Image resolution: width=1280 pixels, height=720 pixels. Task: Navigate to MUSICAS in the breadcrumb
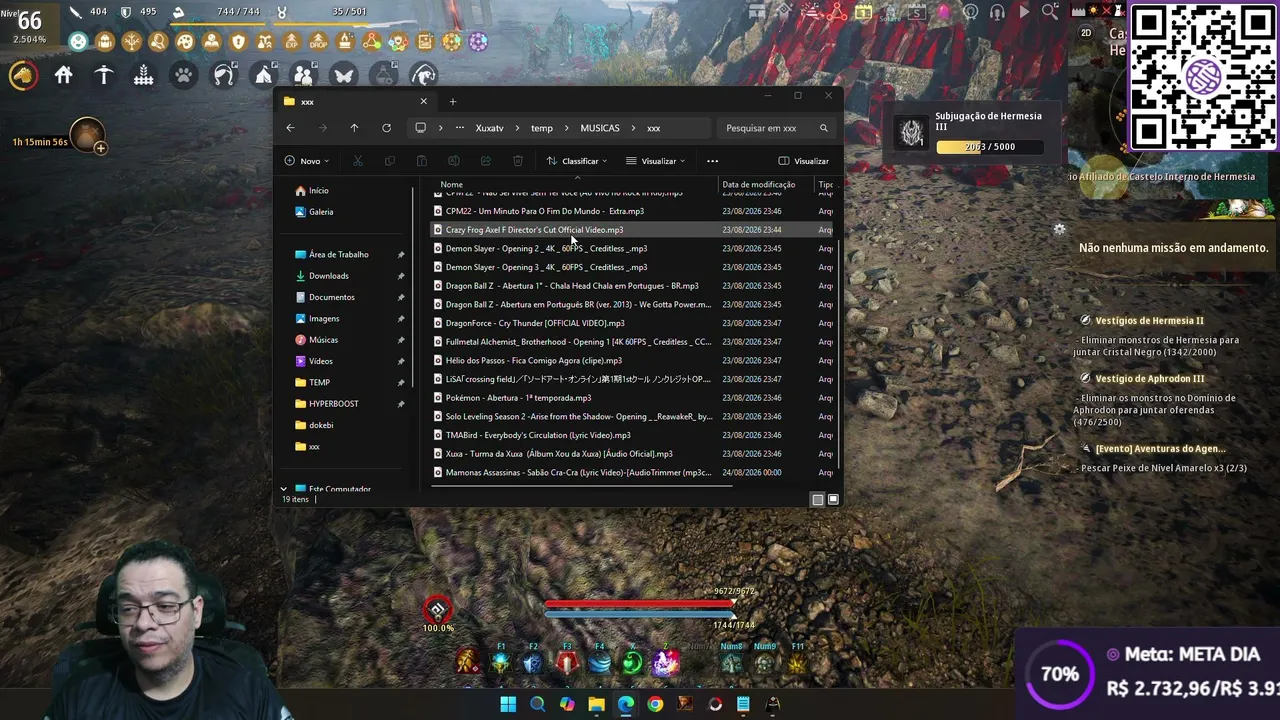(x=600, y=128)
